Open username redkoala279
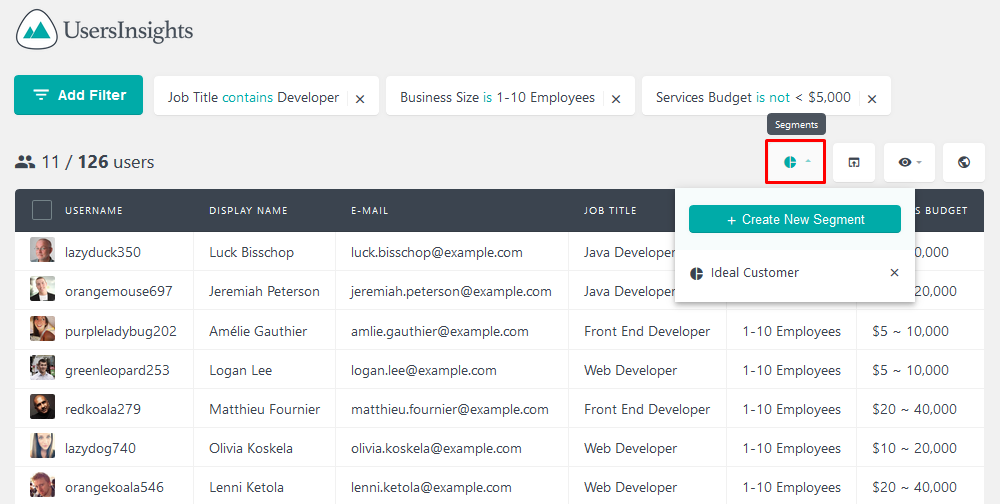Viewport: 1000px width, 504px height. tap(103, 410)
